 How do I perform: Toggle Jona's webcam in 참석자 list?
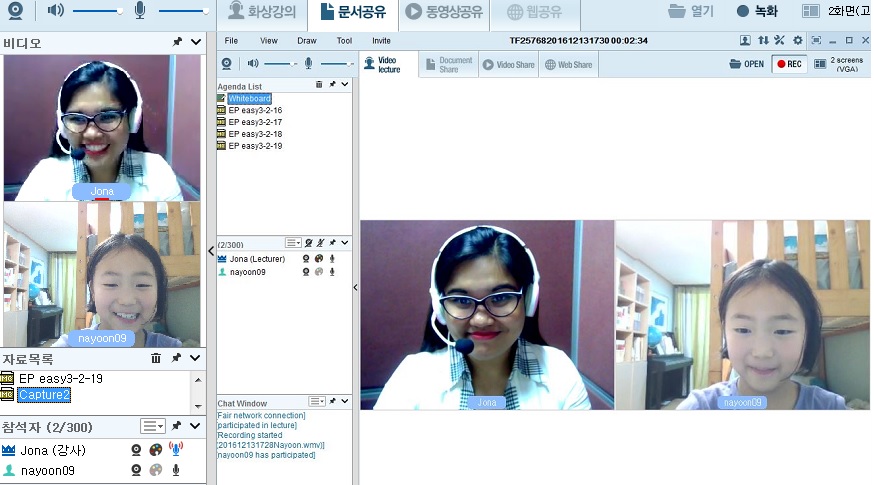[136, 450]
